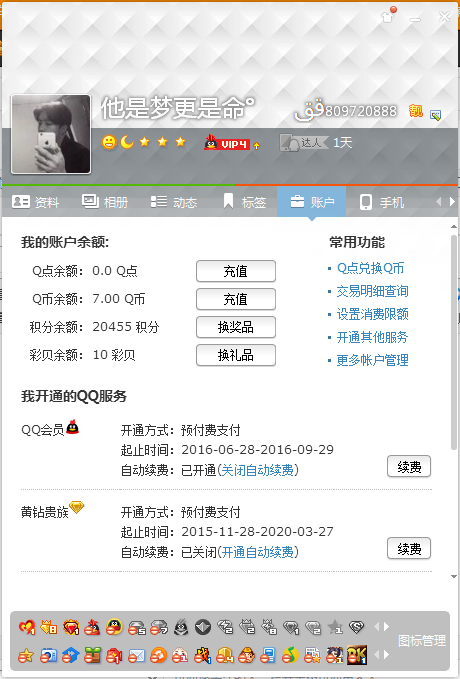Open the 开通其他服务 link
Viewport: 460px width, 679px height.
pyautogui.click(x=373, y=337)
